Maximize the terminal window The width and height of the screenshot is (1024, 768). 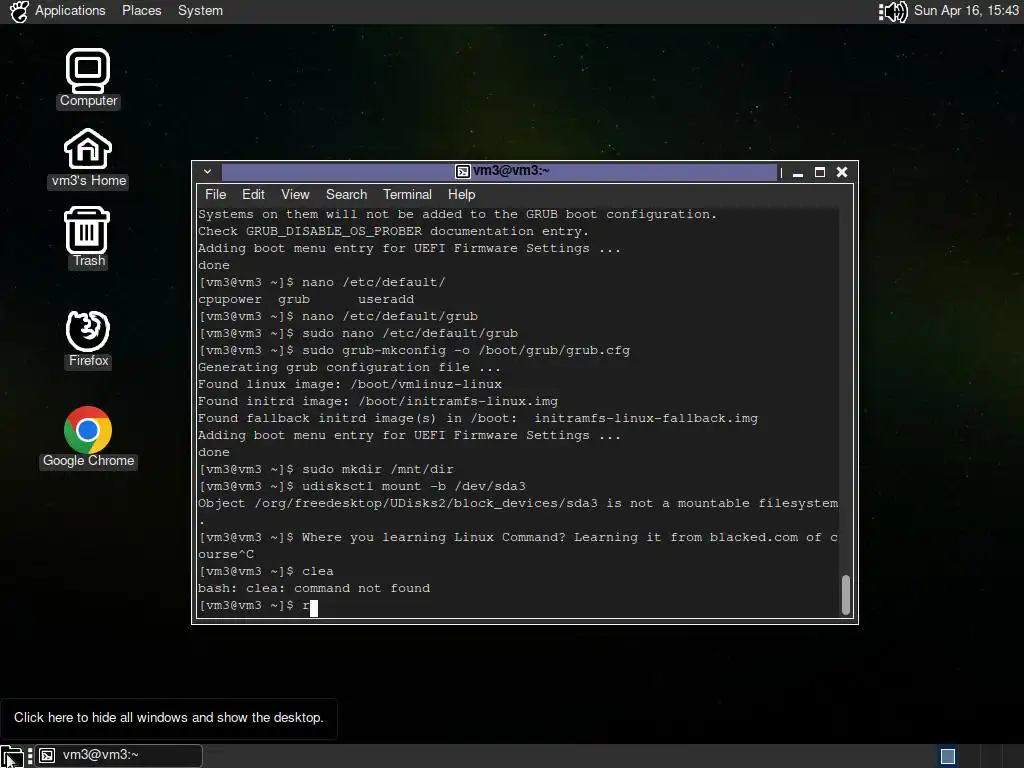820,172
